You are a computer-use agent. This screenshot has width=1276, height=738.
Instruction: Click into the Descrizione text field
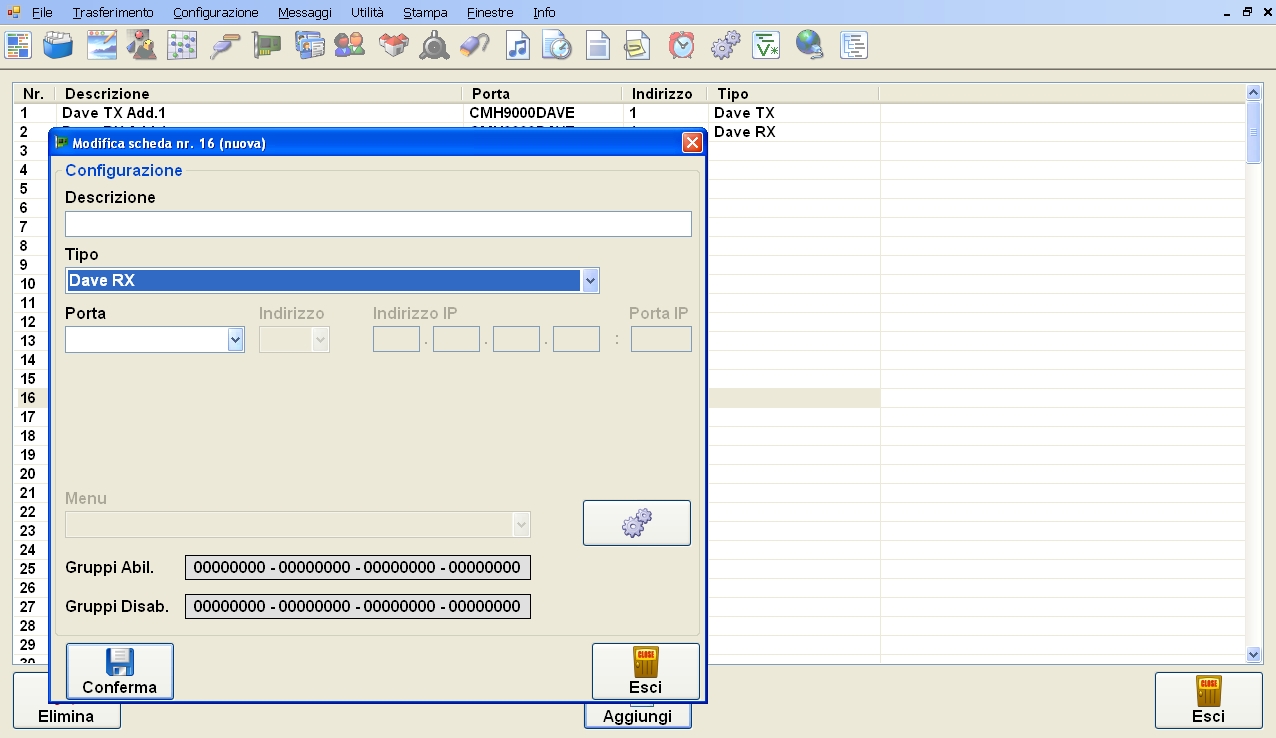point(378,224)
